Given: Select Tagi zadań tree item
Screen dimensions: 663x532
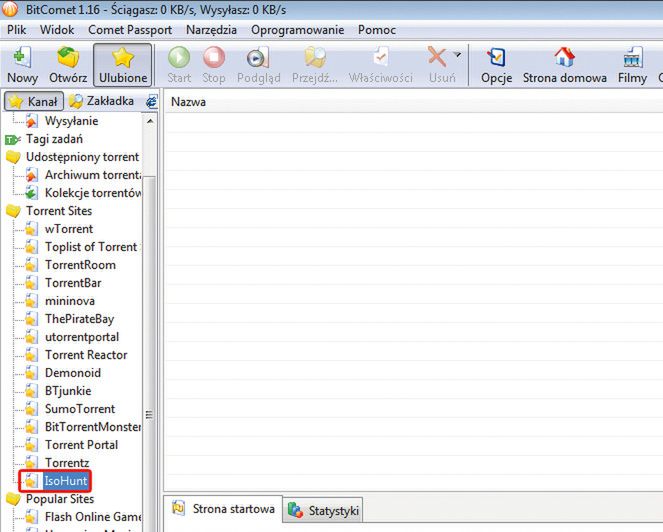Looking at the screenshot, I should 54,139.
